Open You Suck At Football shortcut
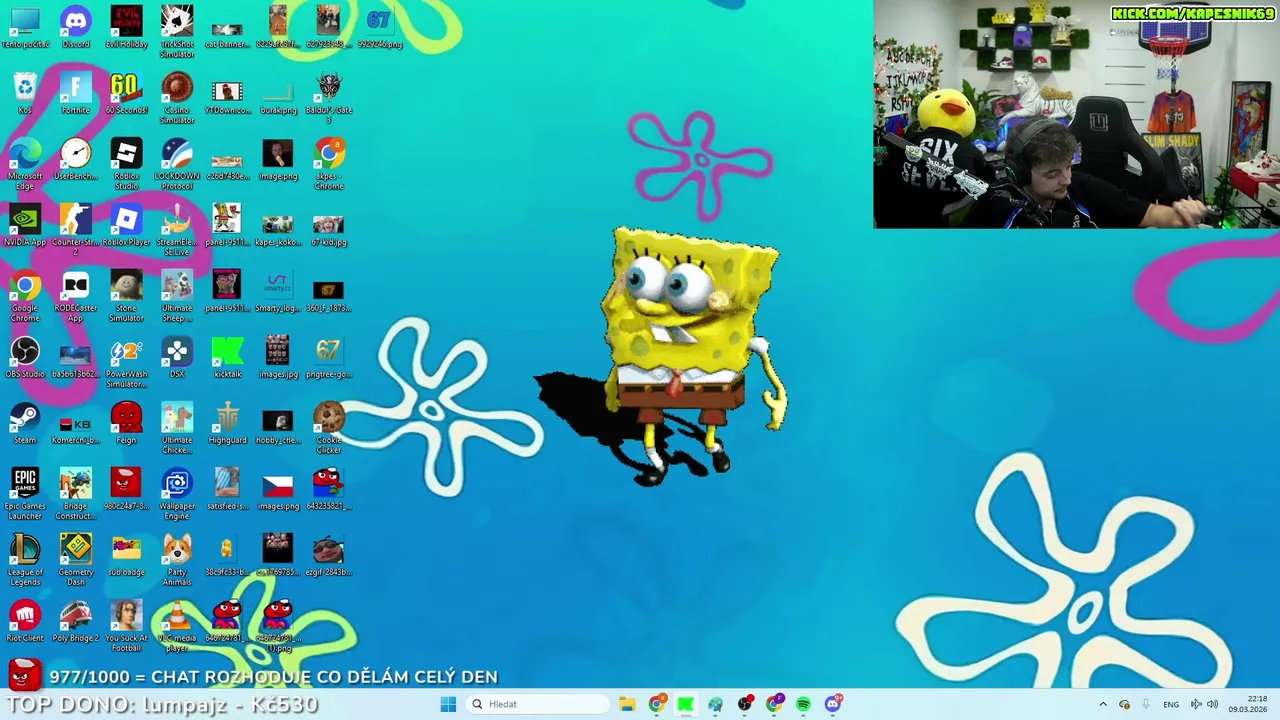Screen dimensions: 1280x720 (x=126, y=625)
